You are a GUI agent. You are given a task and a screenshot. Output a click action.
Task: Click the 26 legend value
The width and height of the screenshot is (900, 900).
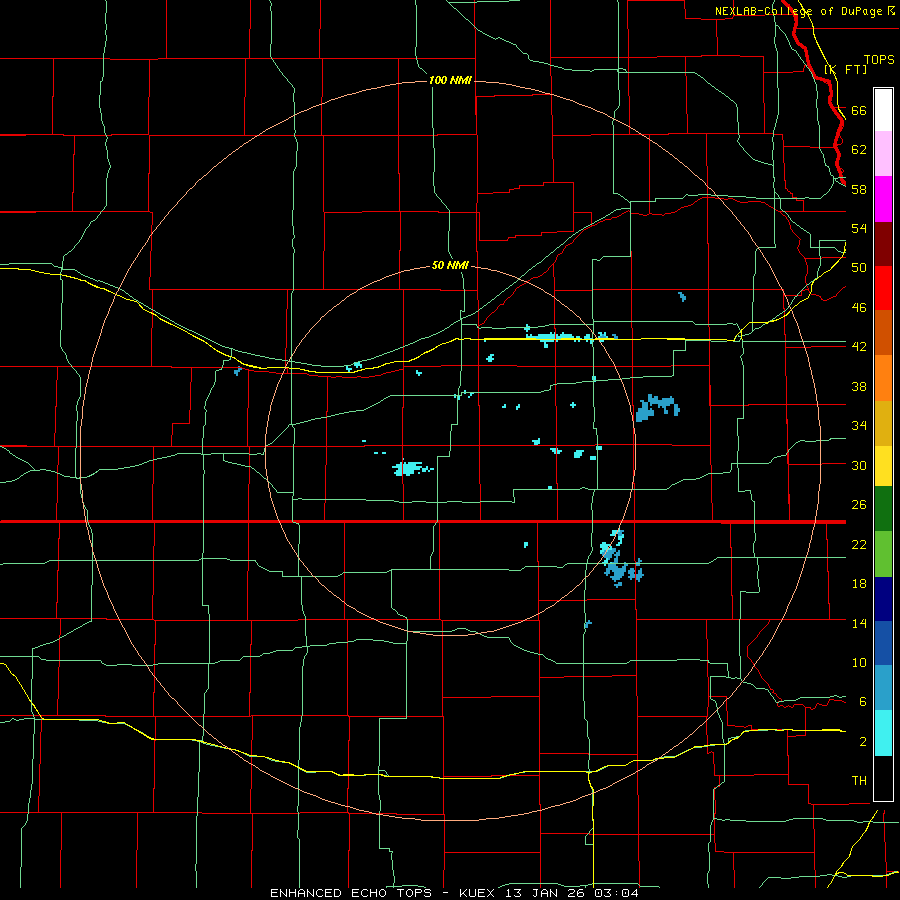(x=859, y=505)
